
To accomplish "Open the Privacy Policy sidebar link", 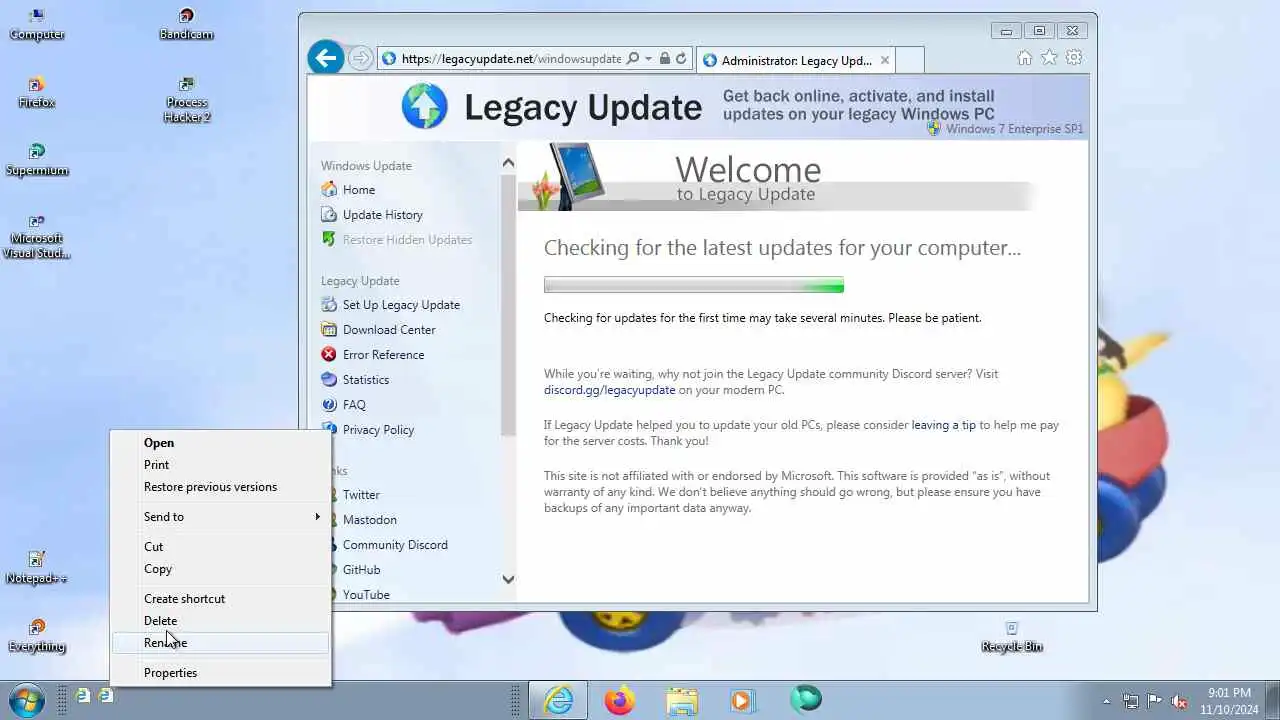I will tap(378, 430).
